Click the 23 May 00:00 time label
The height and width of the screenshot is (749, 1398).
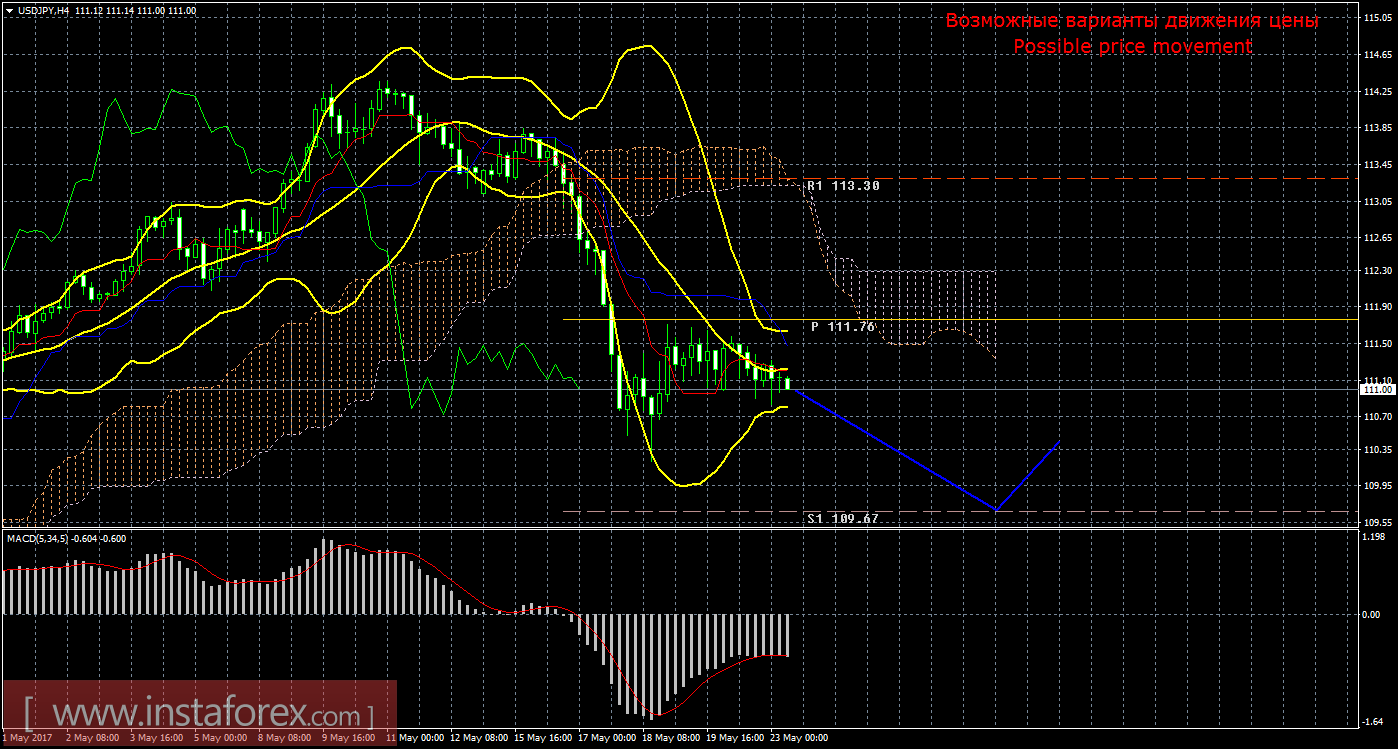pos(799,738)
